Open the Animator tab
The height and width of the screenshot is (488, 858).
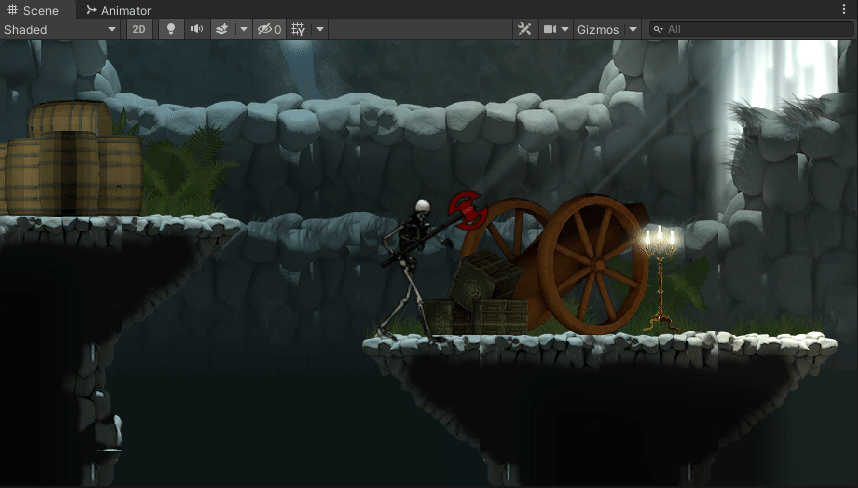118,10
